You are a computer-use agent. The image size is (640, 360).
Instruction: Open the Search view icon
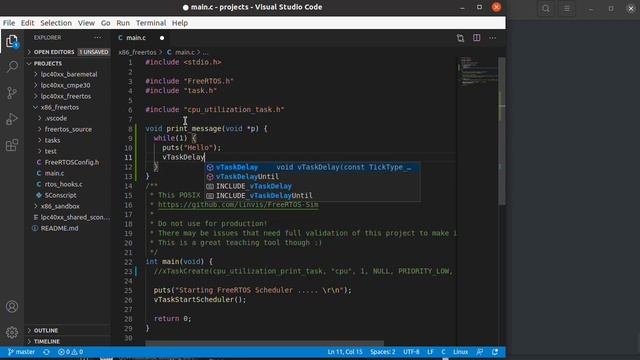[x=12, y=67]
